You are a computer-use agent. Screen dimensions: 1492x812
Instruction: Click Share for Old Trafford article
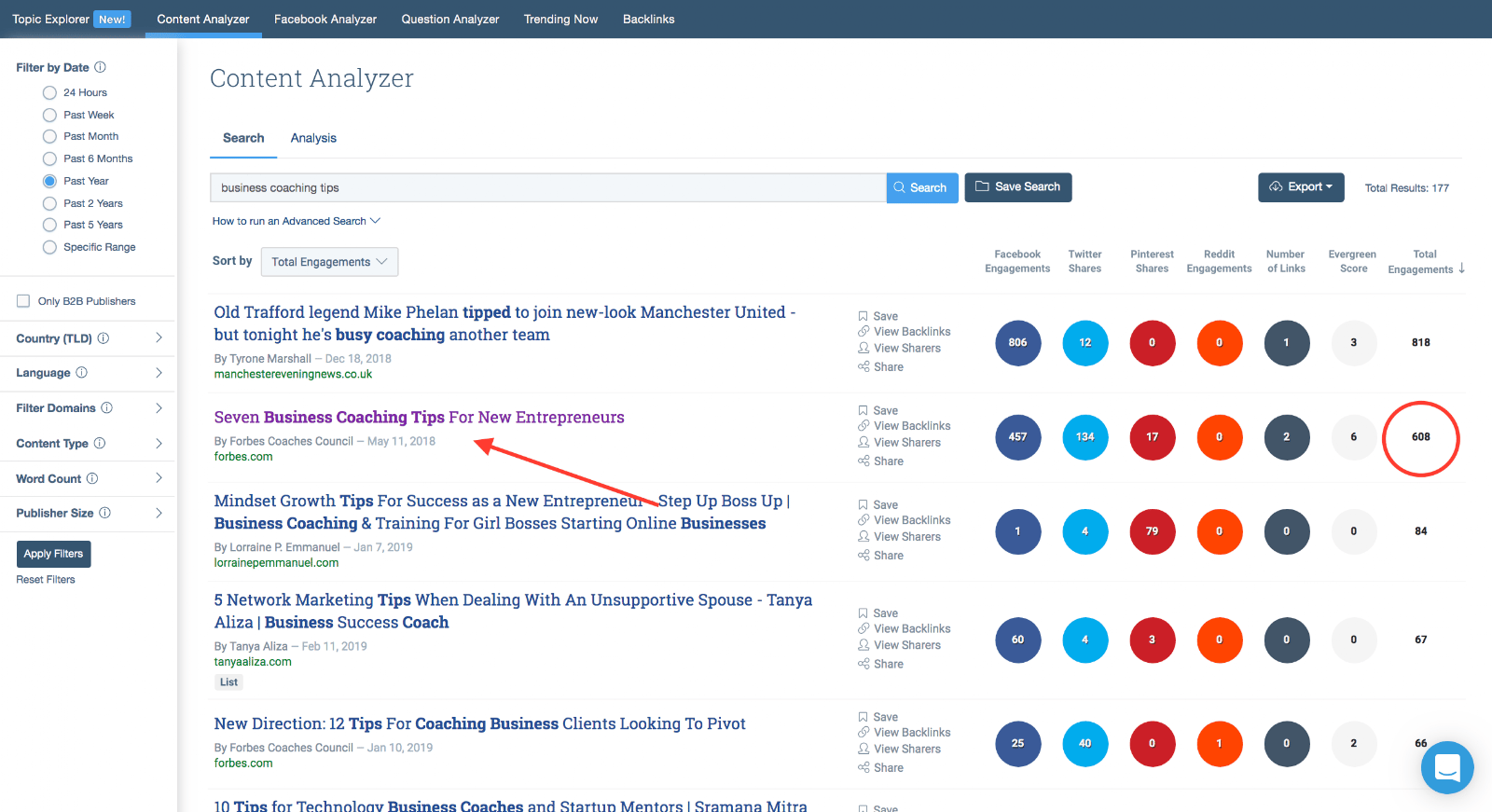pyautogui.click(x=881, y=367)
